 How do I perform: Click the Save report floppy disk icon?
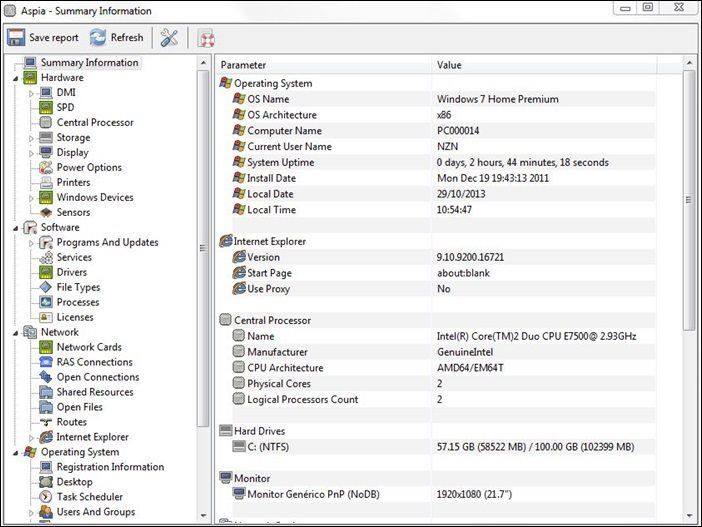pyautogui.click(x=16, y=38)
